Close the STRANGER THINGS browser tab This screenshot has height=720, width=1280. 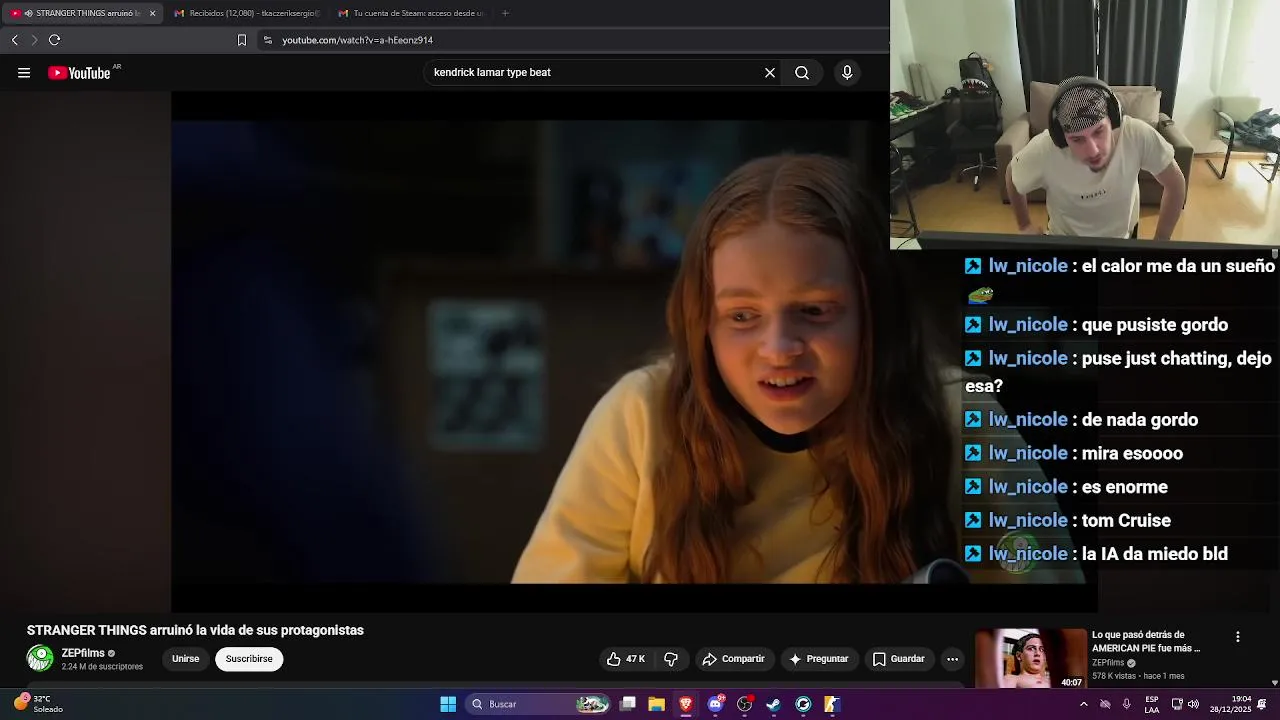[153, 13]
